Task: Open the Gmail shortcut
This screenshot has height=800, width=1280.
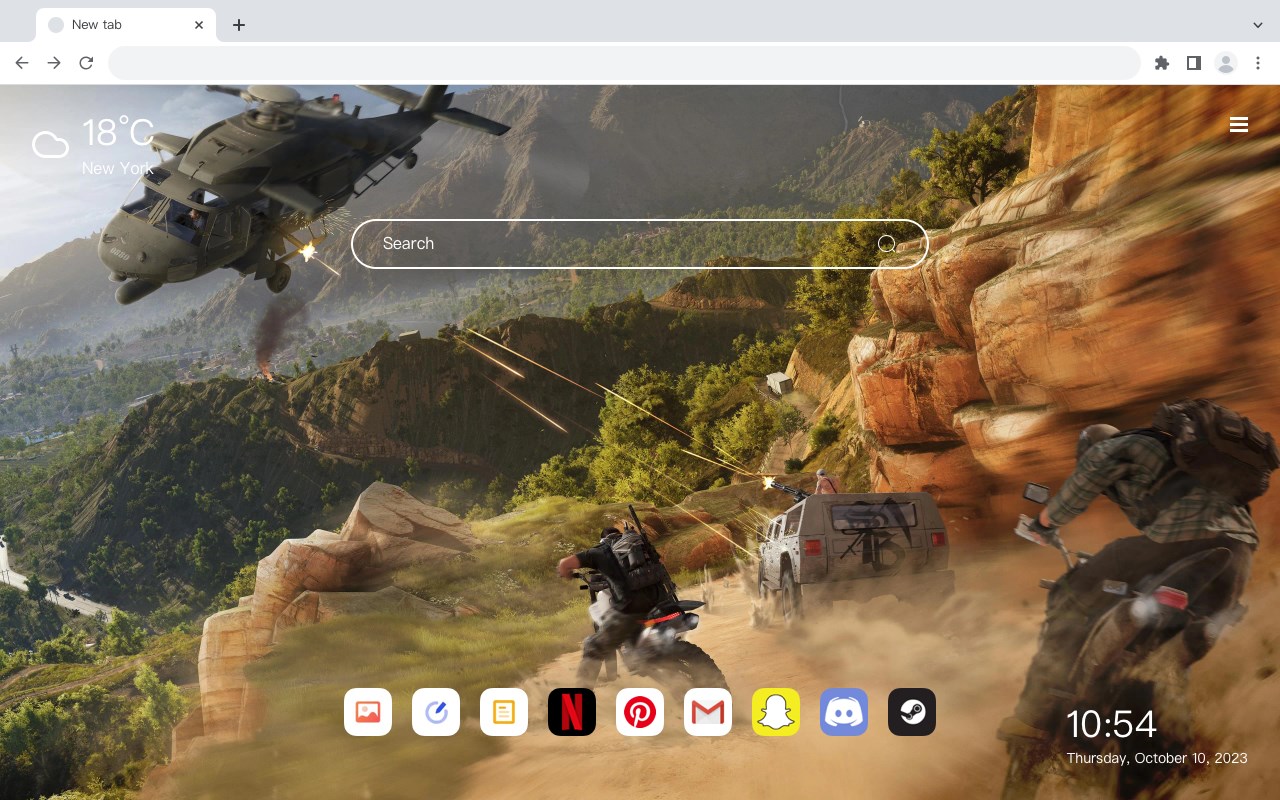Action: pos(708,712)
